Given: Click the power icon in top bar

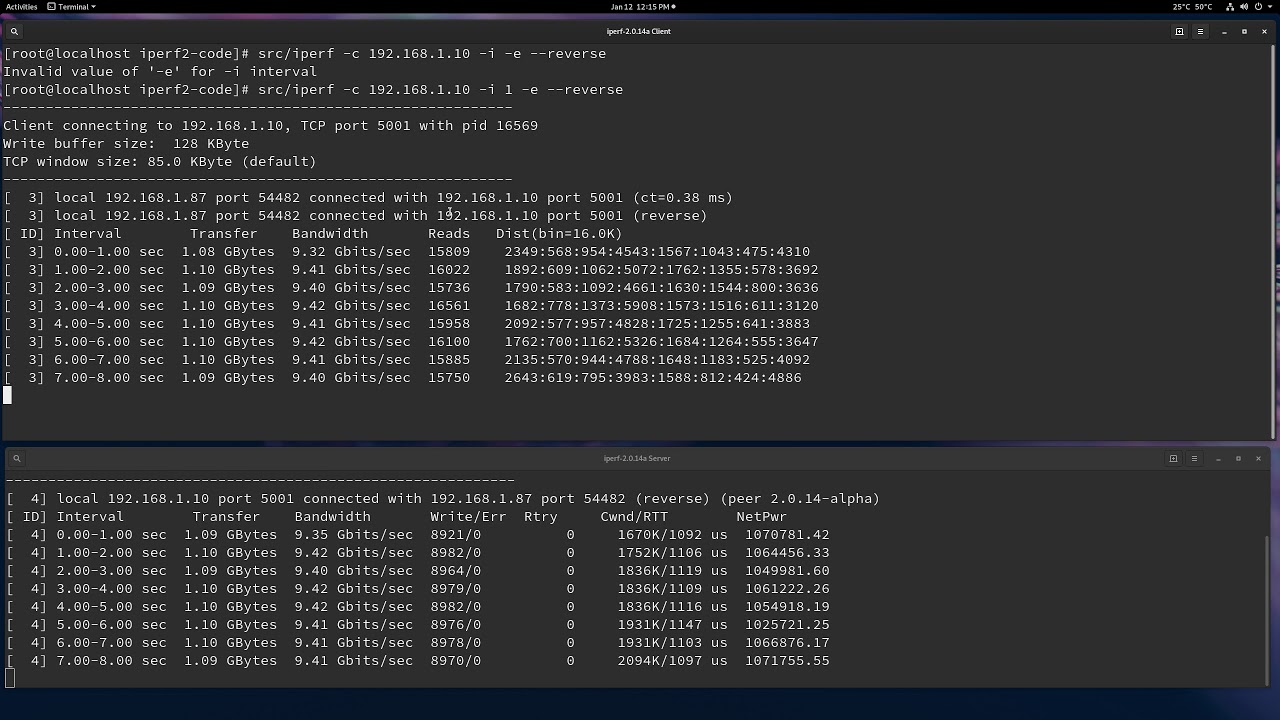Looking at the screenshot, I should coord(1258,6).
